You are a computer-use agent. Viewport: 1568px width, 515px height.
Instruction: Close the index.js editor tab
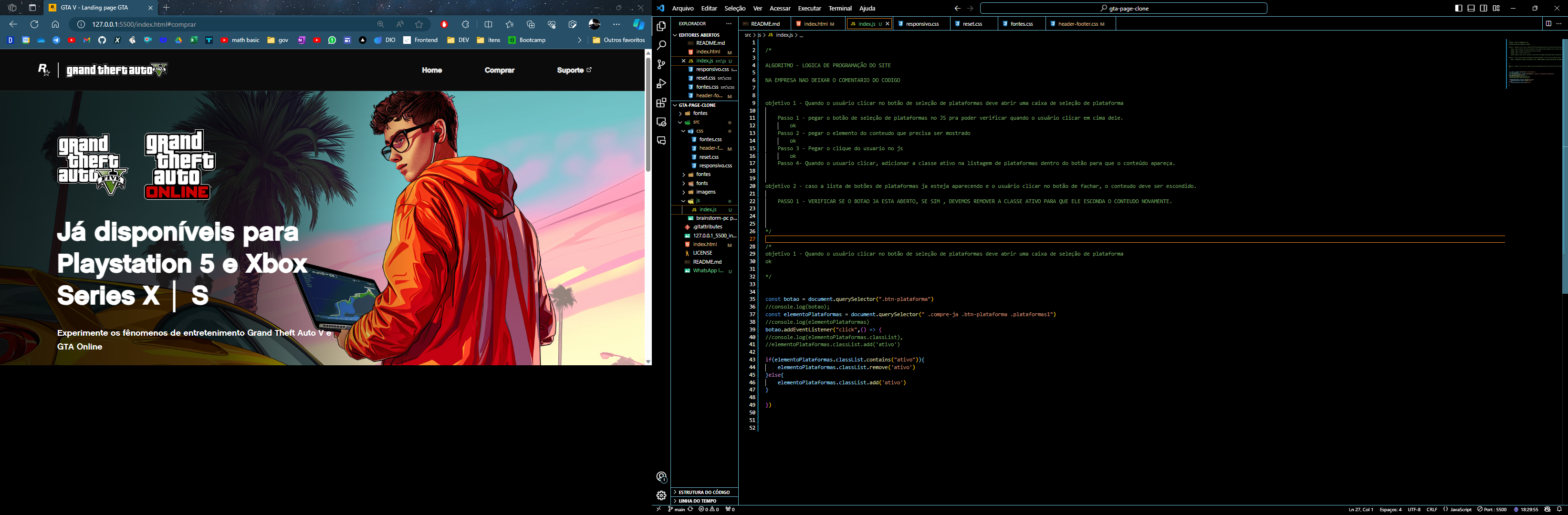[x=888, y=24]
